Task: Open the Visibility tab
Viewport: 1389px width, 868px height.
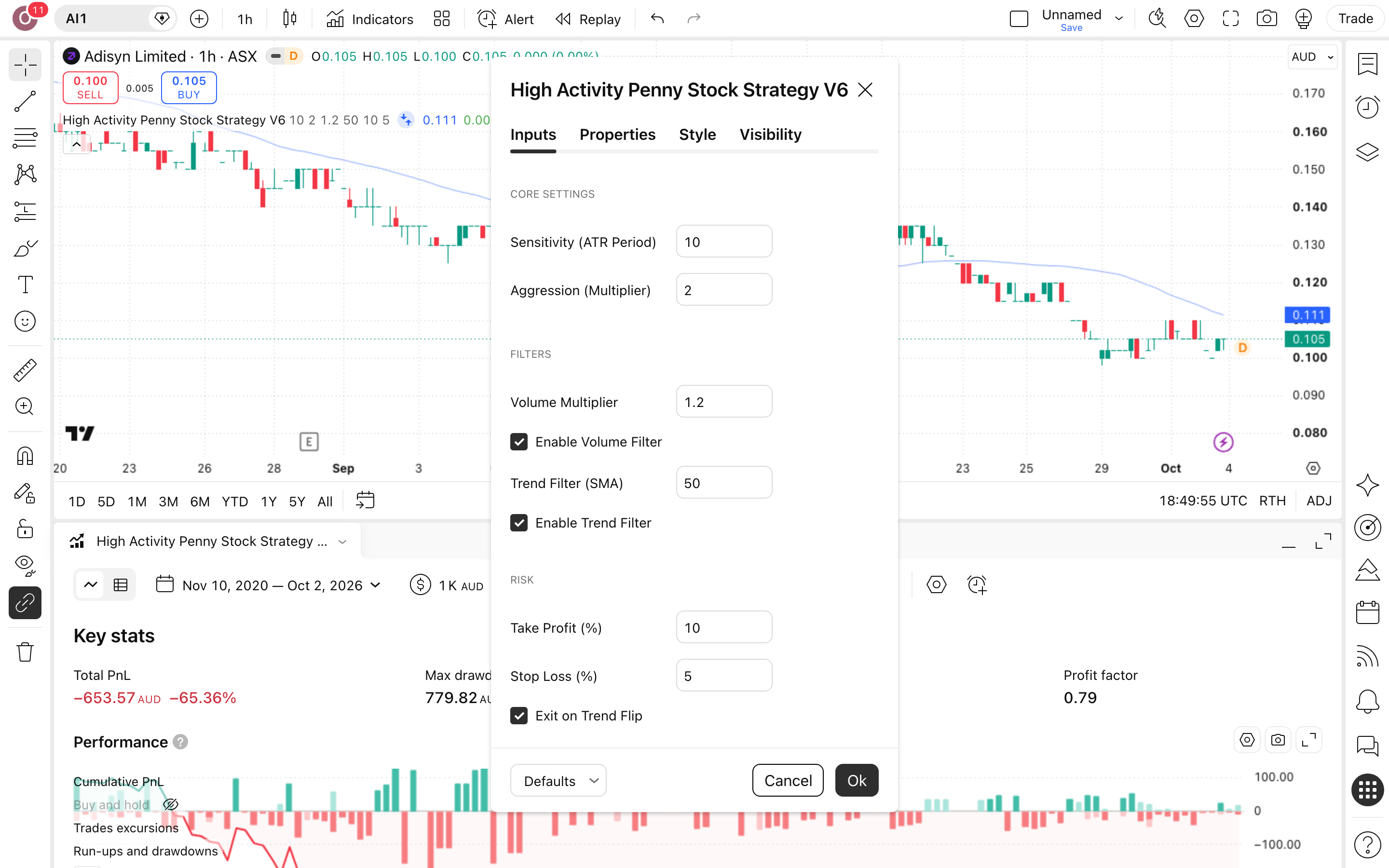Action: (770, 135)
